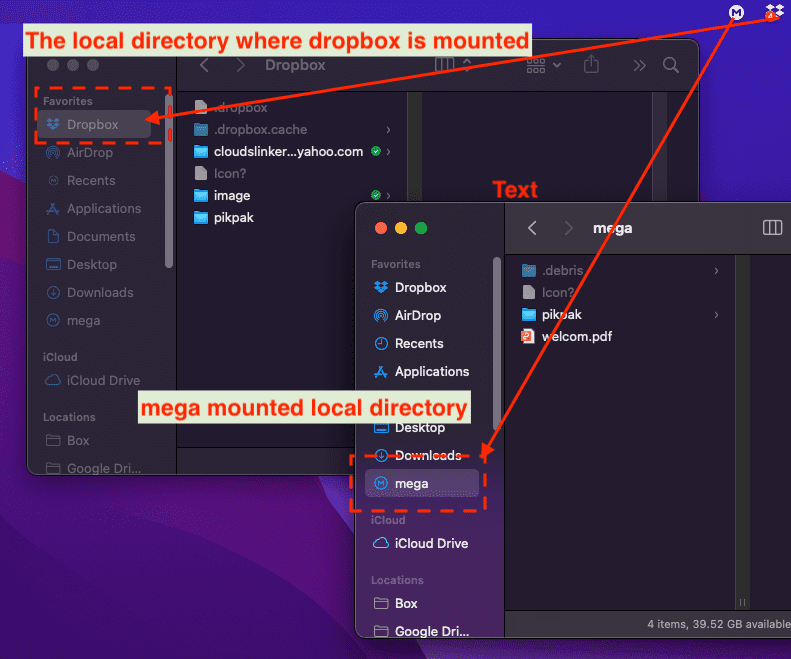
Task: Go back in the Dropbox Finder window
Action: coord(204,65)
